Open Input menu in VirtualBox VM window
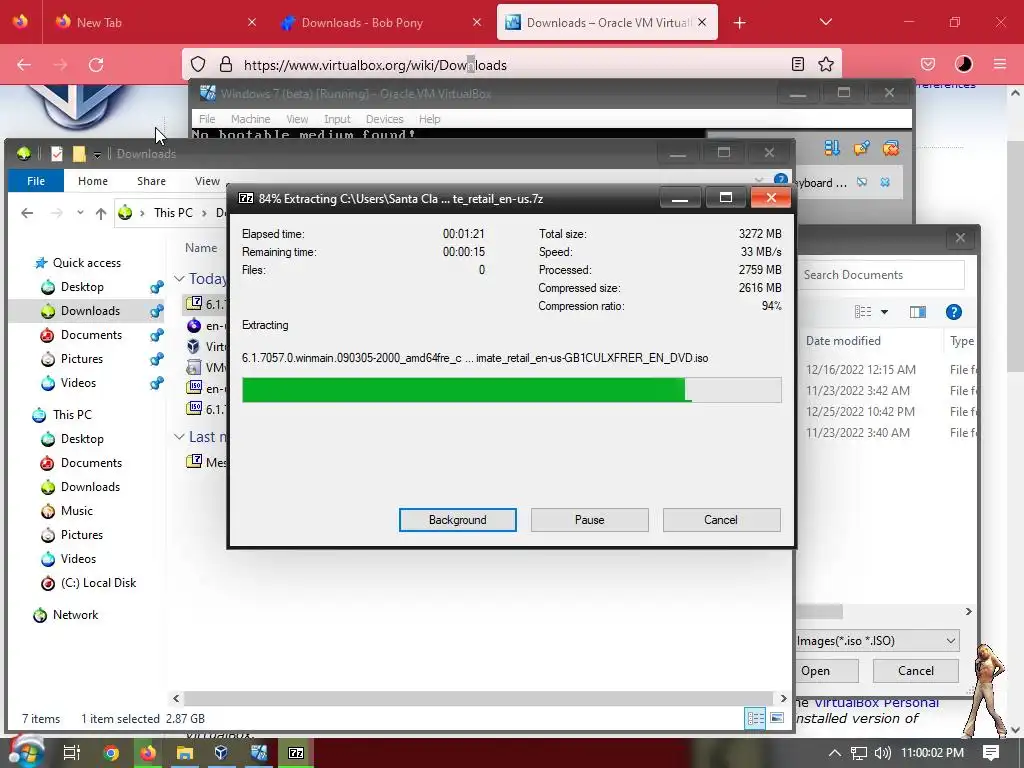The height and width of the screenshot is (768, 1024). pyautogui.click(x=337, y=119)
